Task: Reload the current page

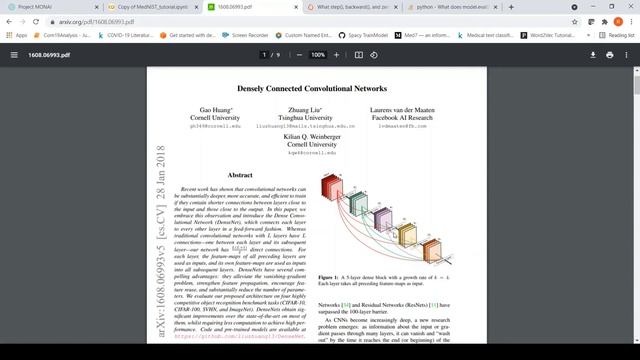Action: [x=36, y=22]
